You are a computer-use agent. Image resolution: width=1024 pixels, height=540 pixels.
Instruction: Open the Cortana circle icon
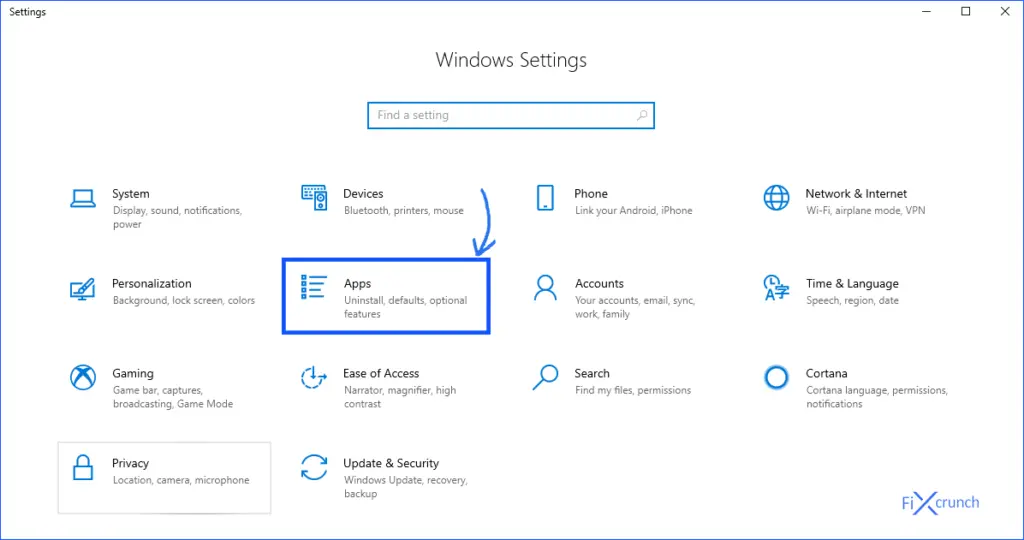click(x=776, y=377)
